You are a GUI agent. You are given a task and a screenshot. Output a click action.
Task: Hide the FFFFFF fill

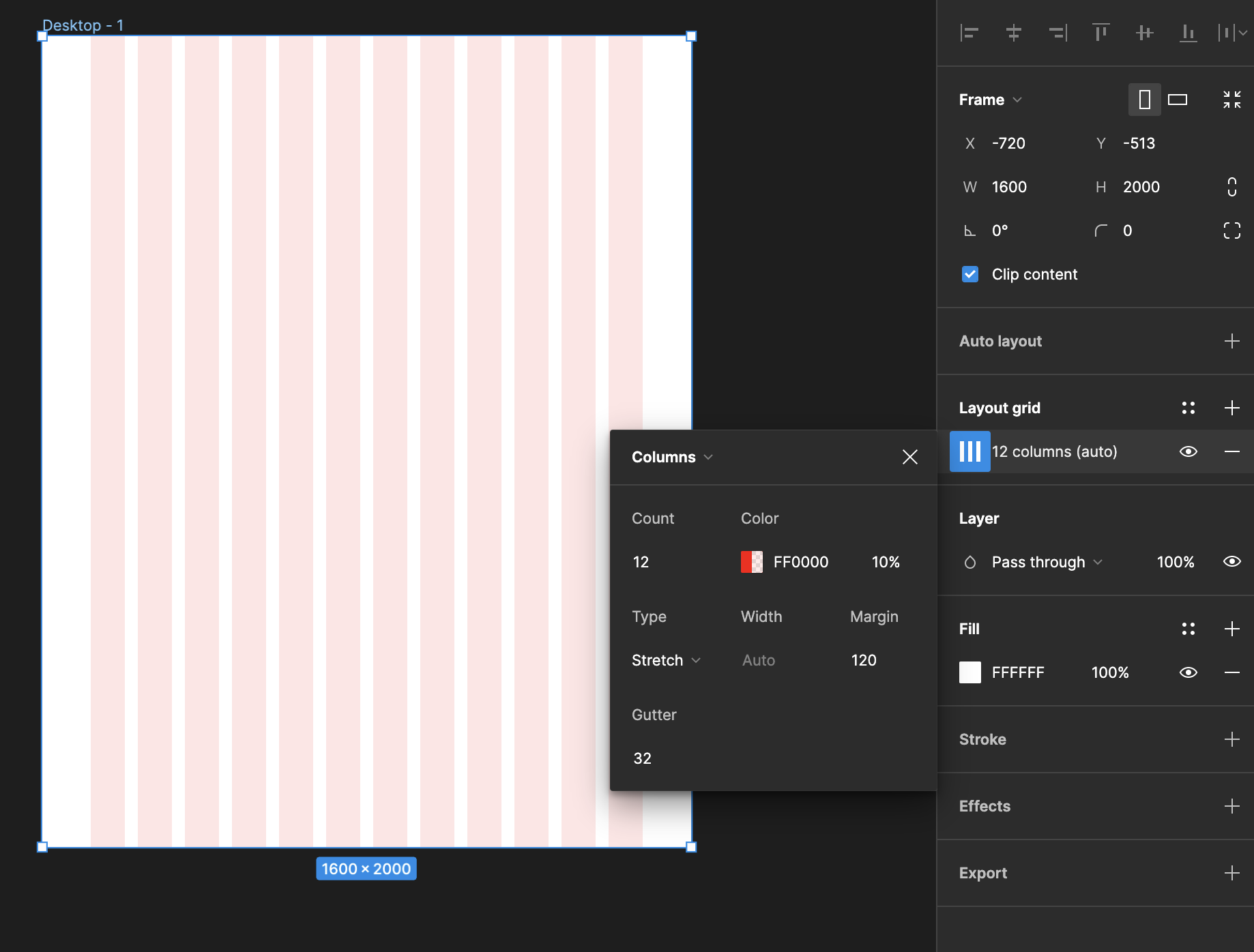(x=1189, y=672)
